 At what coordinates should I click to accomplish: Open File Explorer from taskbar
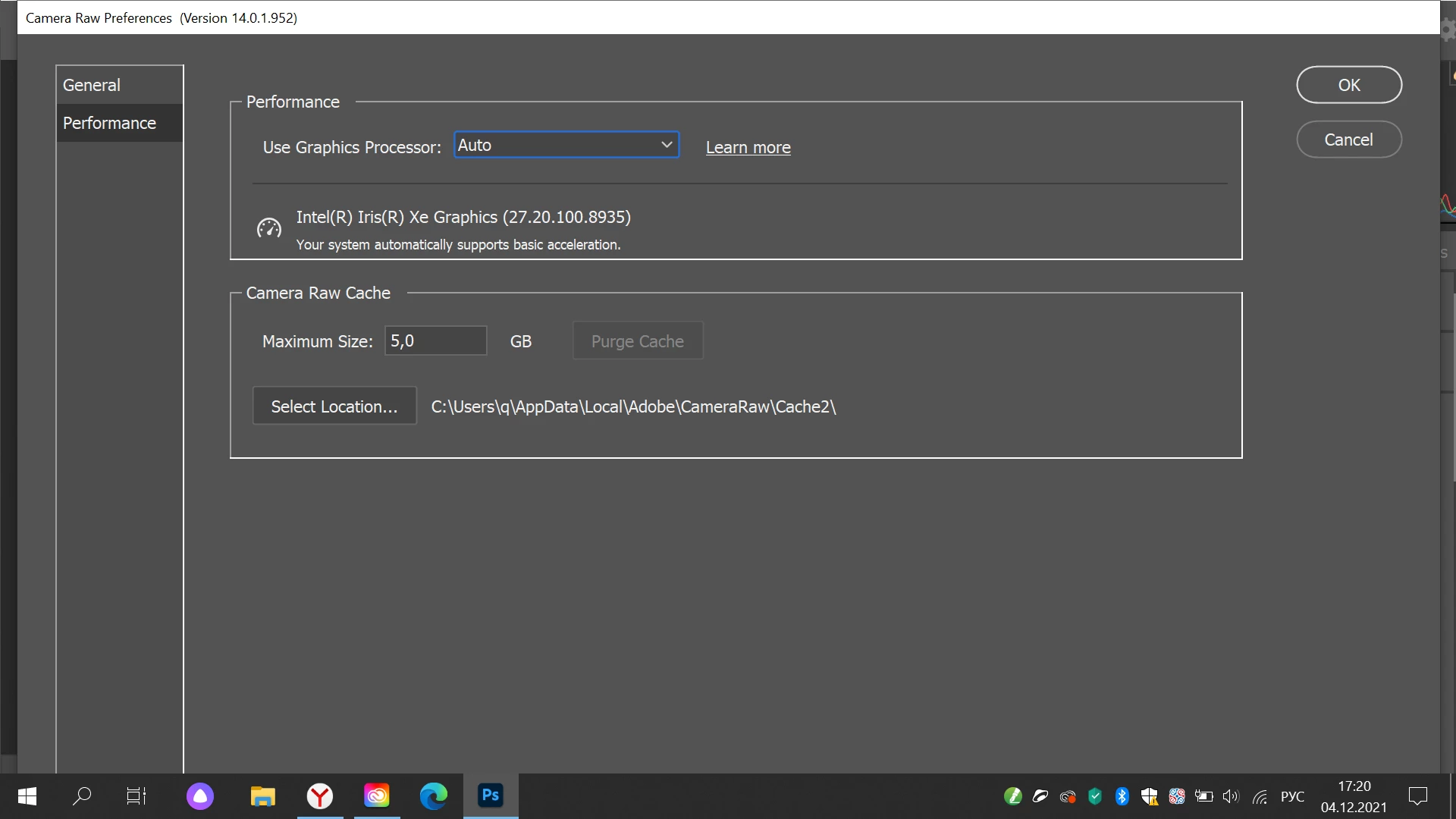click(262, 795)
